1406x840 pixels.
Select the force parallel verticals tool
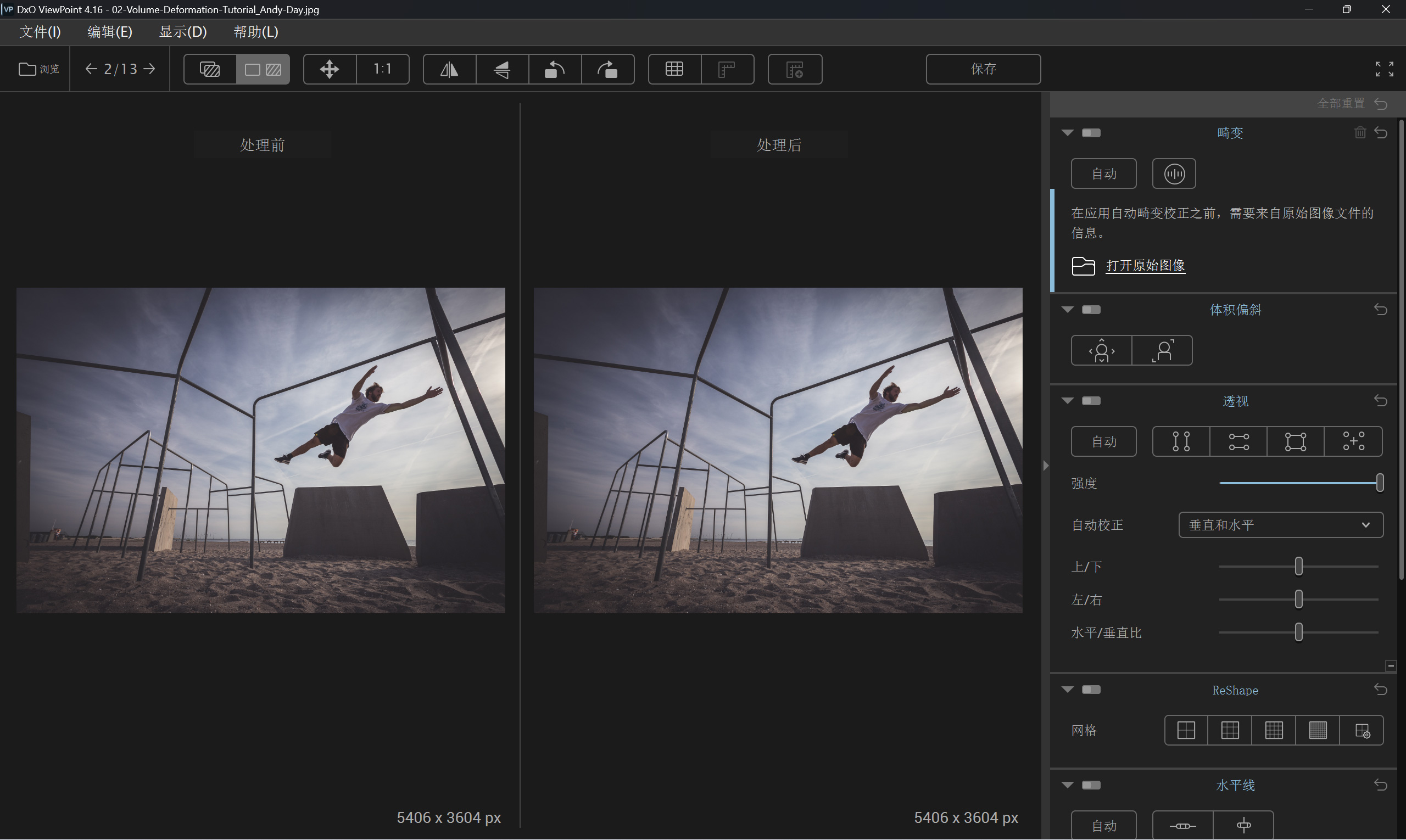pos(1181,441)
